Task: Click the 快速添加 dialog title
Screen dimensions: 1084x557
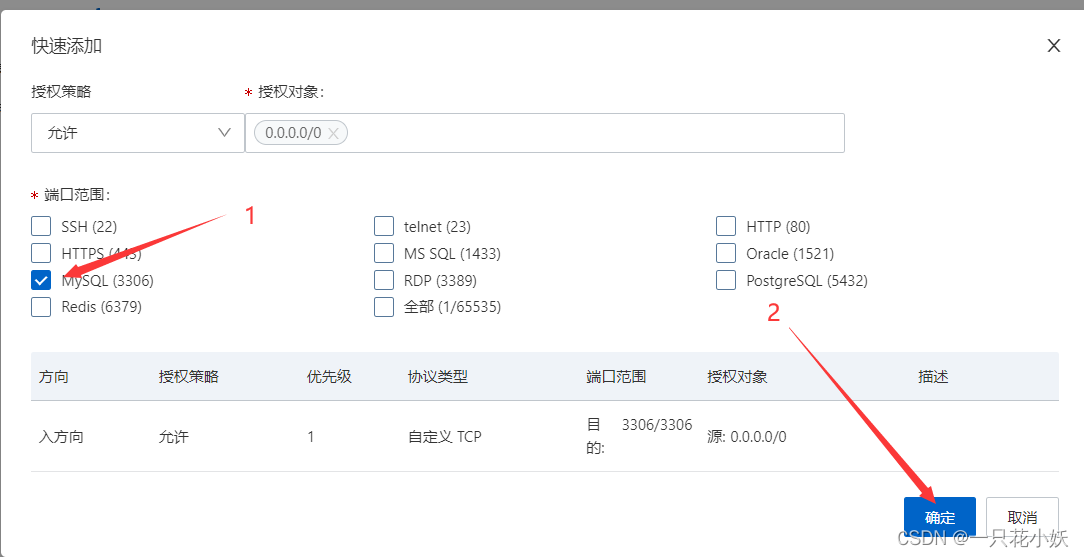Action: coord(67,46)
